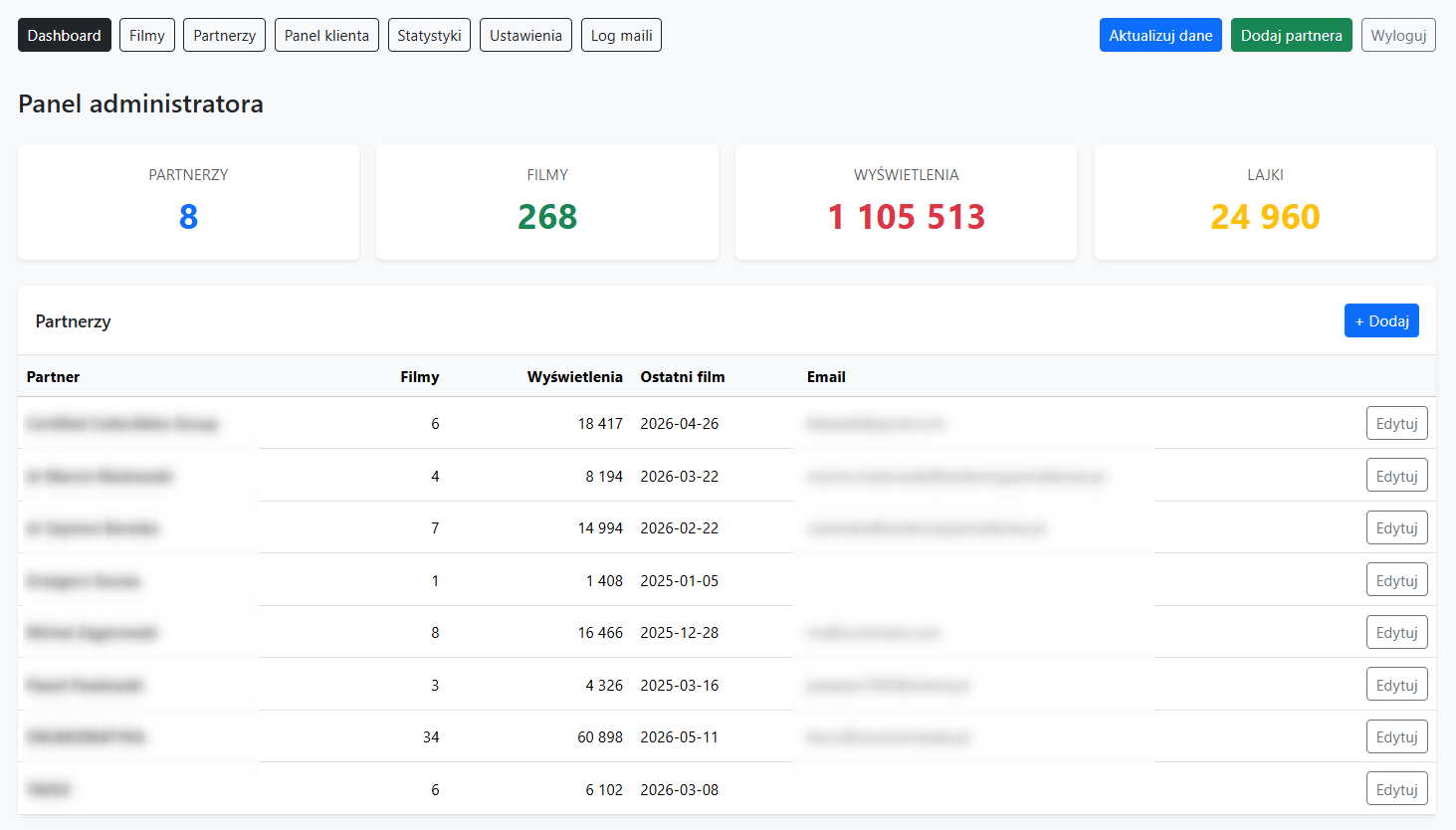Screen dimensions: 1456x830
Task: Click the date 2025-03-16
Action: [680, 686]
